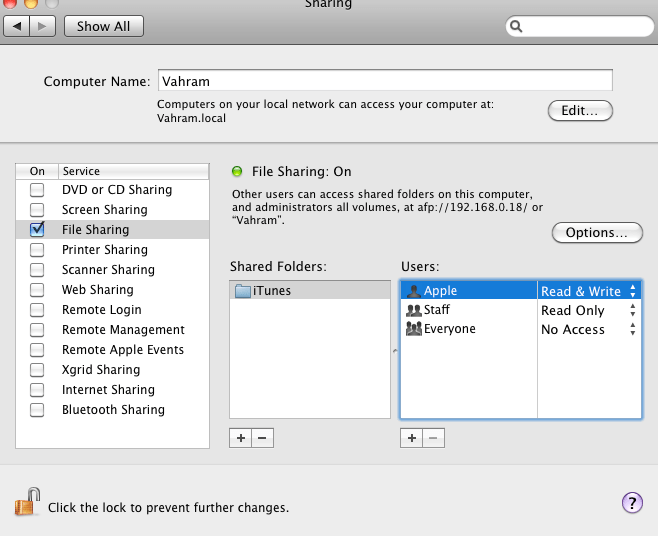
Task: Open Staff's Read Only permission dropdown
Action: pos(589,310)
